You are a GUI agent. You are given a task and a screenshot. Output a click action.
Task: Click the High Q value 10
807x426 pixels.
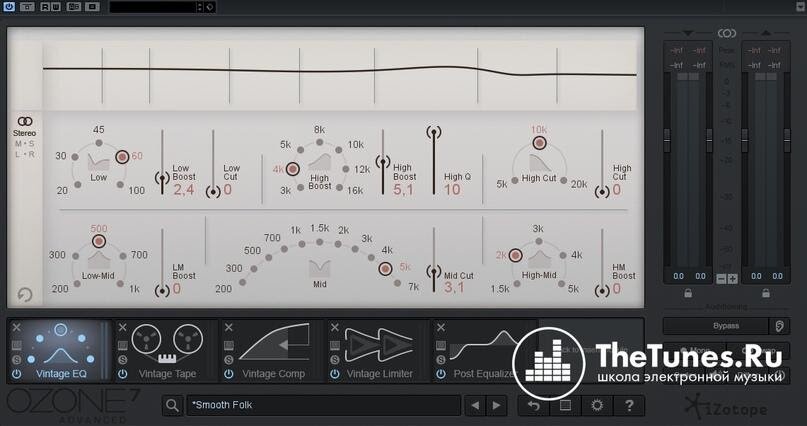[452, 190]
